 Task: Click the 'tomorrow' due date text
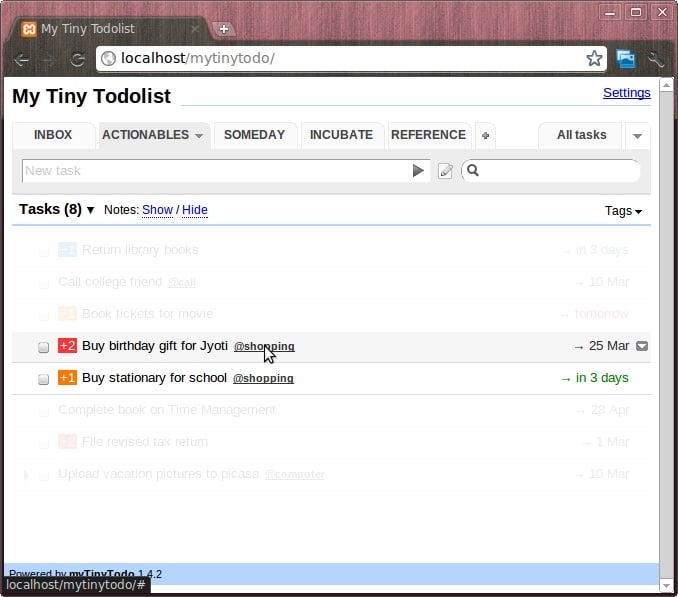click(601, 314)
